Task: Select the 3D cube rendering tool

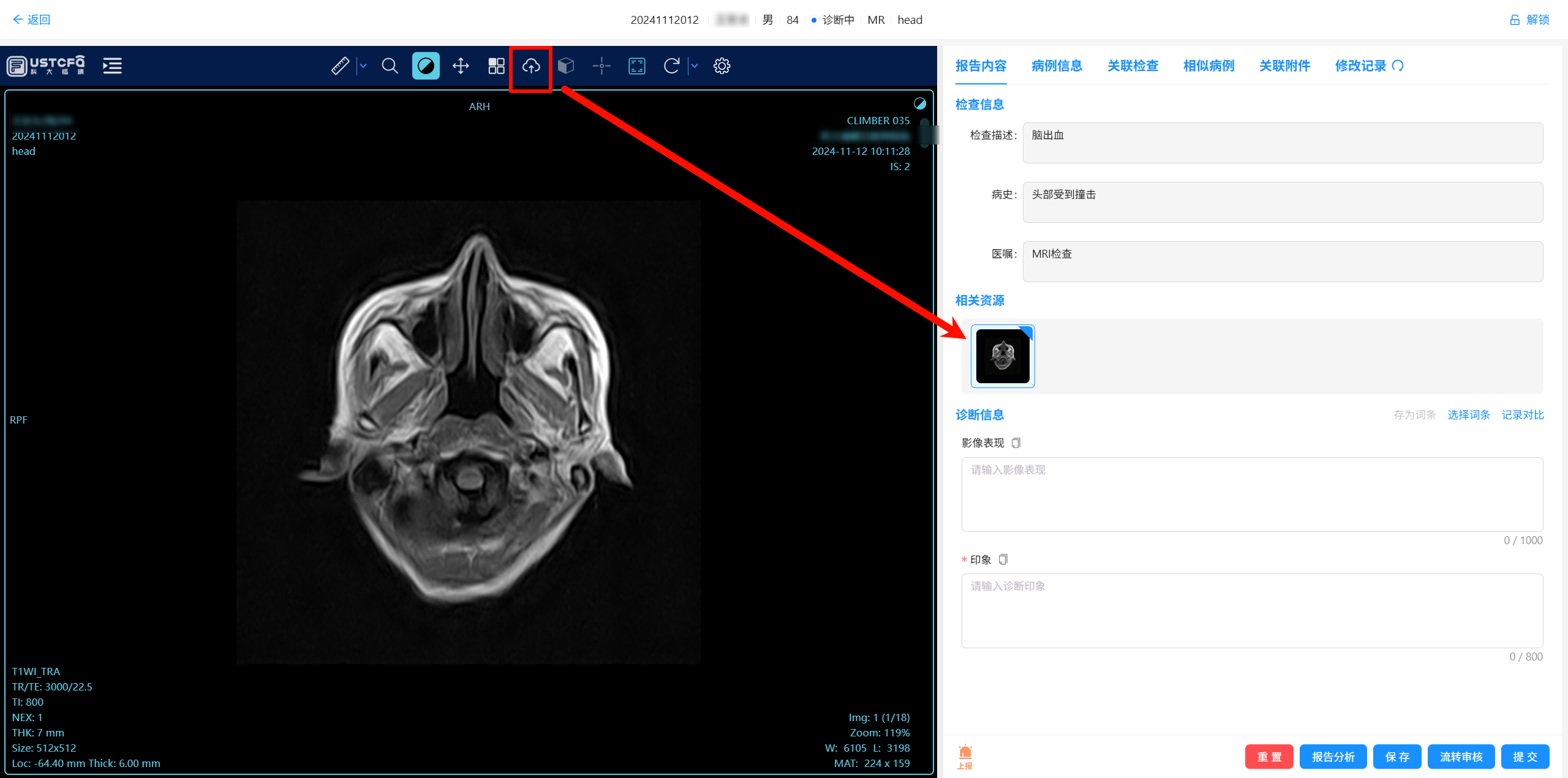Action: [566, 65]
